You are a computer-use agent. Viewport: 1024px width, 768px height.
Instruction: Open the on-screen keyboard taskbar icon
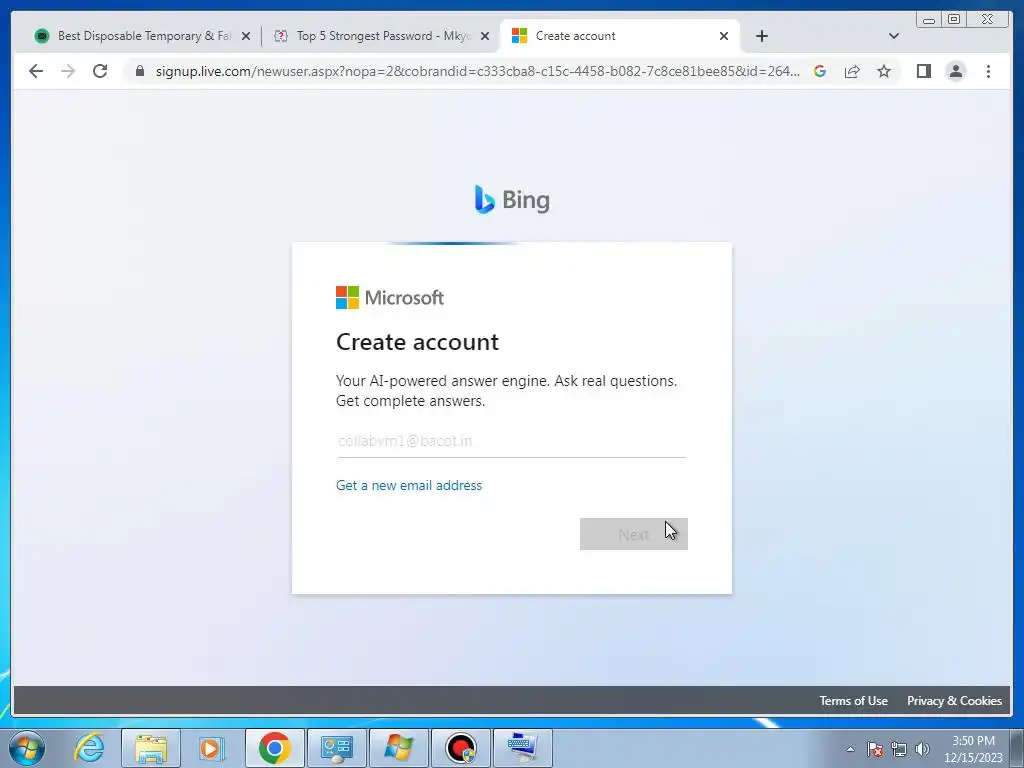(523, 748)
